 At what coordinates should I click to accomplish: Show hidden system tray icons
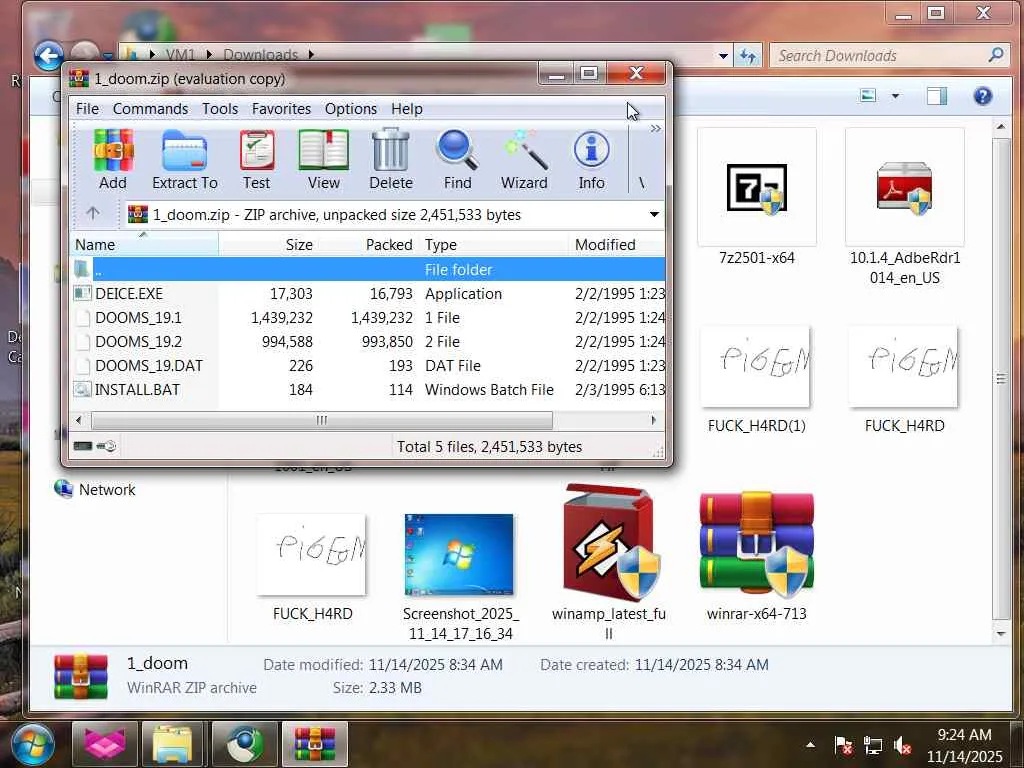[x=810, y=744]
